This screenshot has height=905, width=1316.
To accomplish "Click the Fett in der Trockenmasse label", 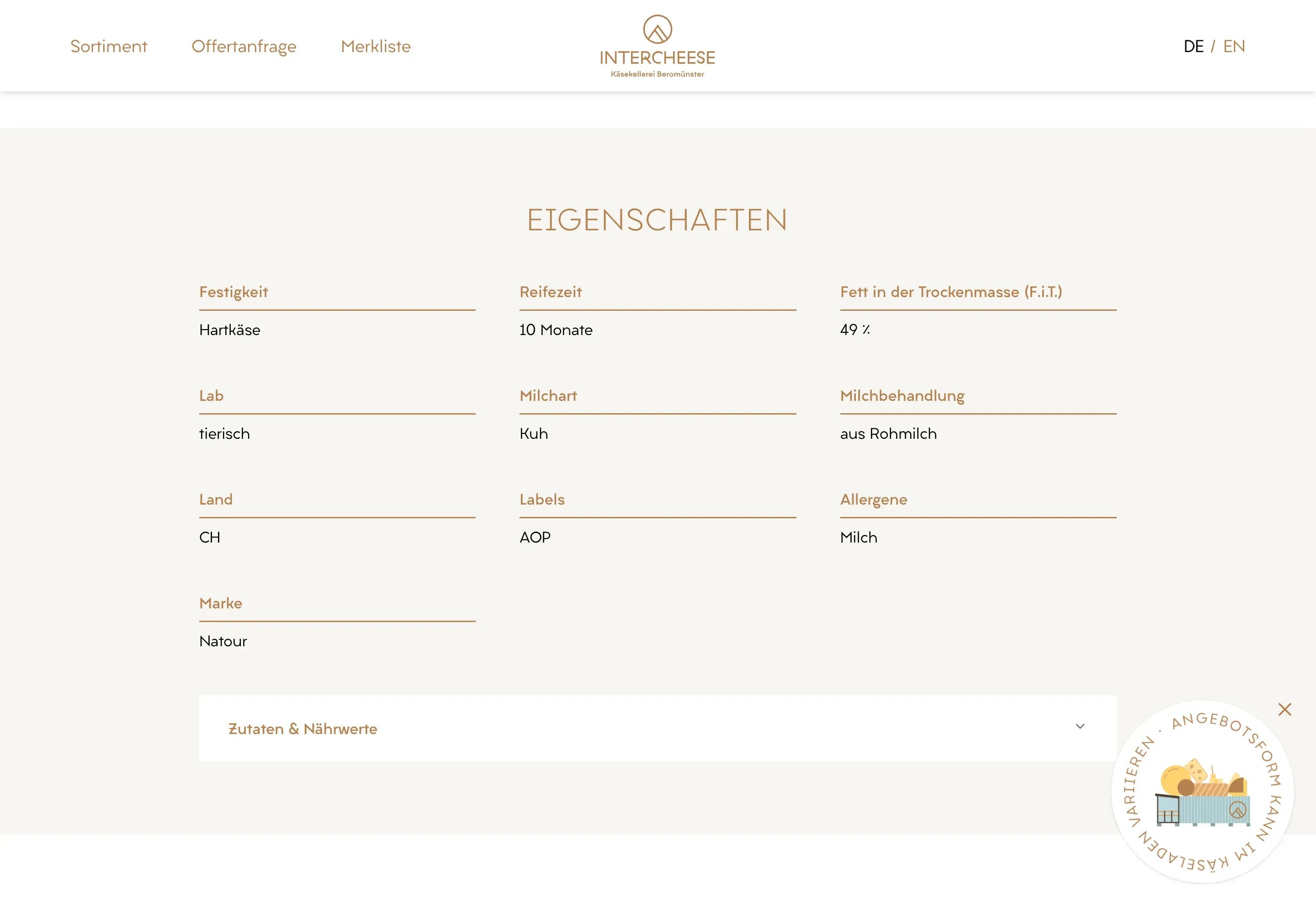I will pyautogui.click(x=951, y=292).
